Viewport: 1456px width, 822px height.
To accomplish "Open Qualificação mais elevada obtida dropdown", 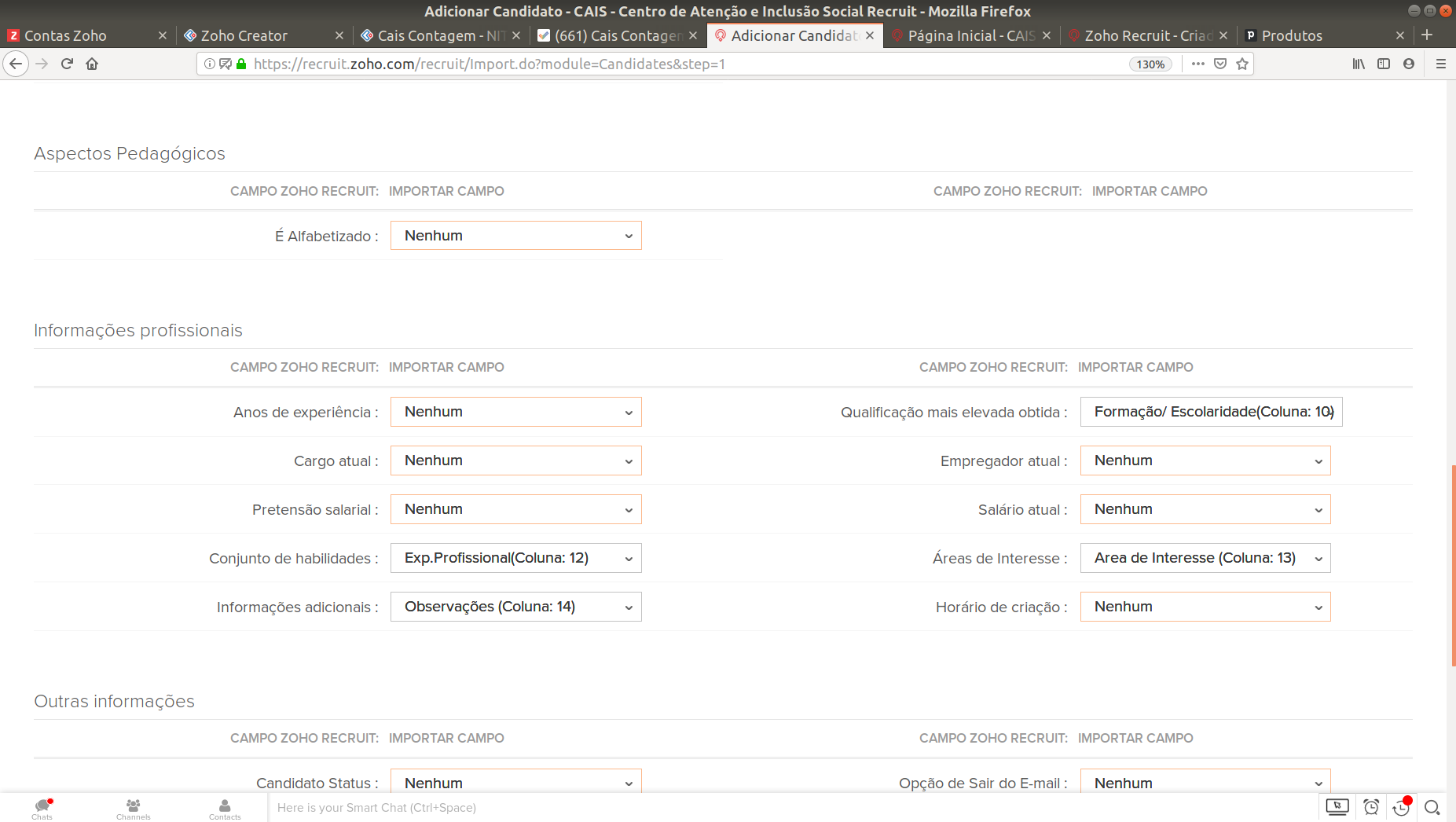I will (1211, 412).
